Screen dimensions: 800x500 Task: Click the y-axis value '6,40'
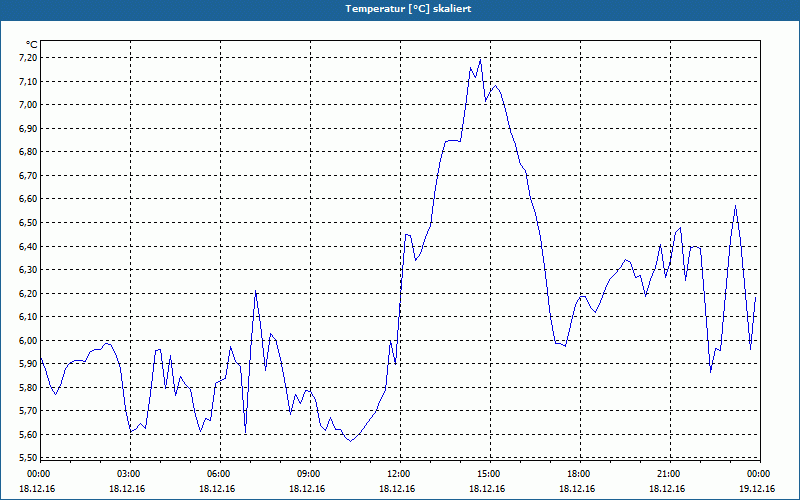[29, 246]
